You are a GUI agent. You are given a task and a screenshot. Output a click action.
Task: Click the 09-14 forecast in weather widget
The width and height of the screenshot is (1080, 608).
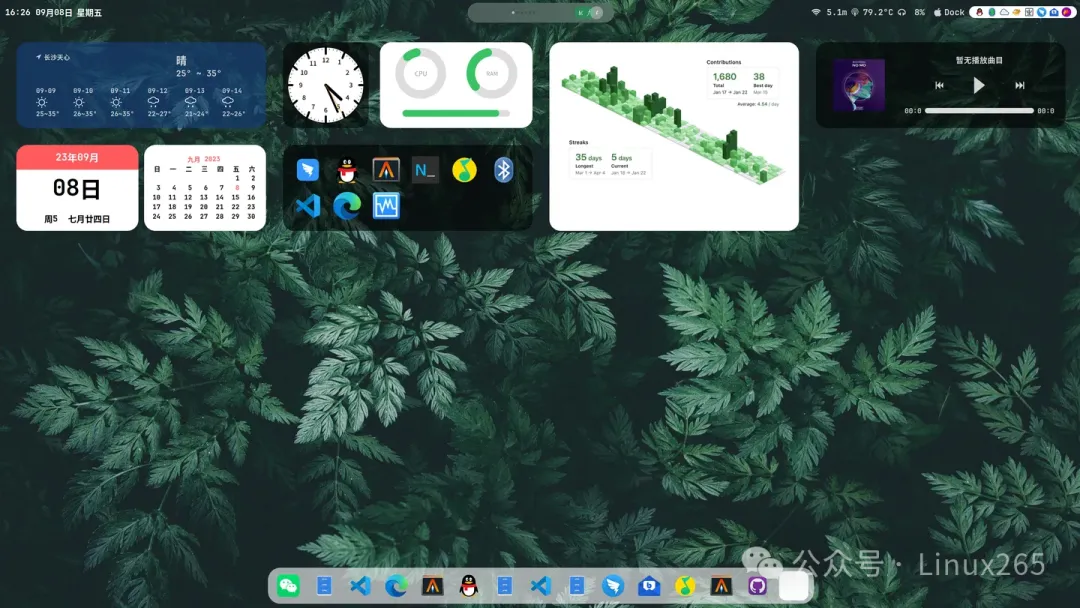pyautogui.click(x=232, y=102)
